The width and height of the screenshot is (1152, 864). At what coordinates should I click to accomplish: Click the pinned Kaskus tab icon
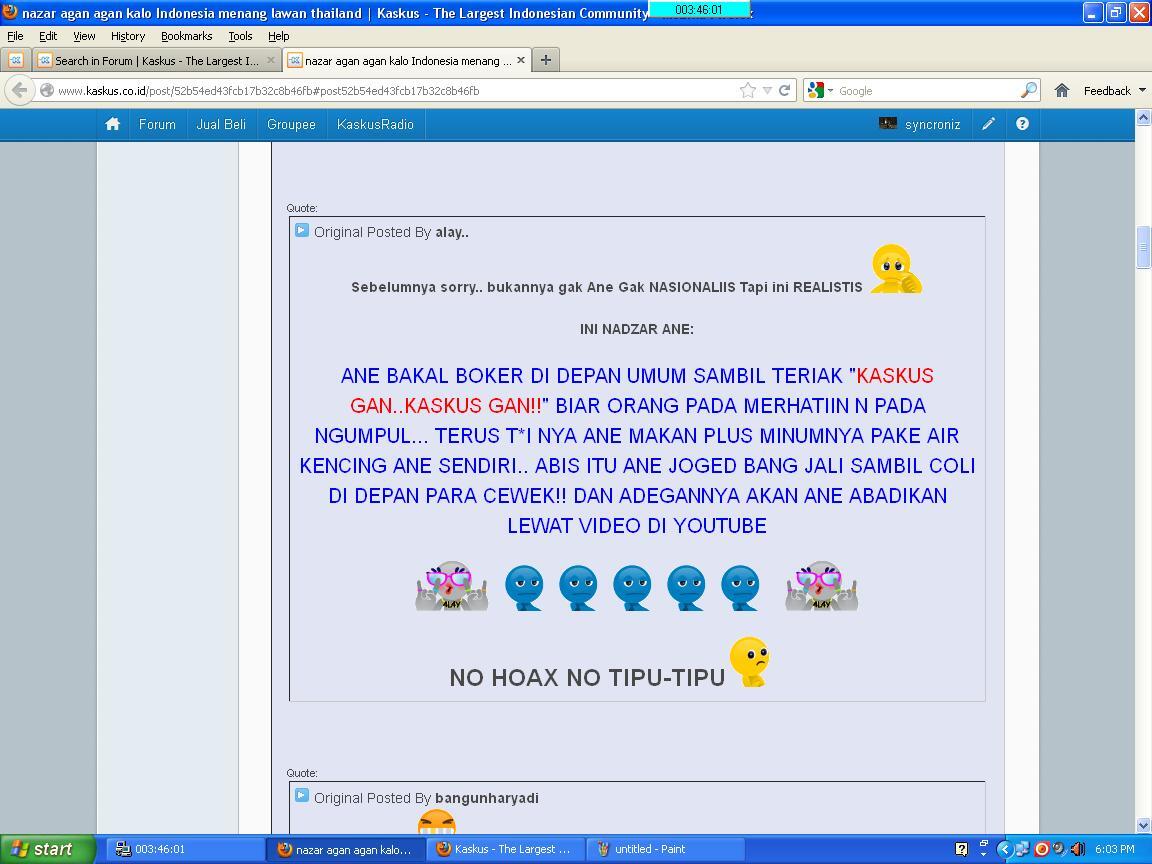15,60
